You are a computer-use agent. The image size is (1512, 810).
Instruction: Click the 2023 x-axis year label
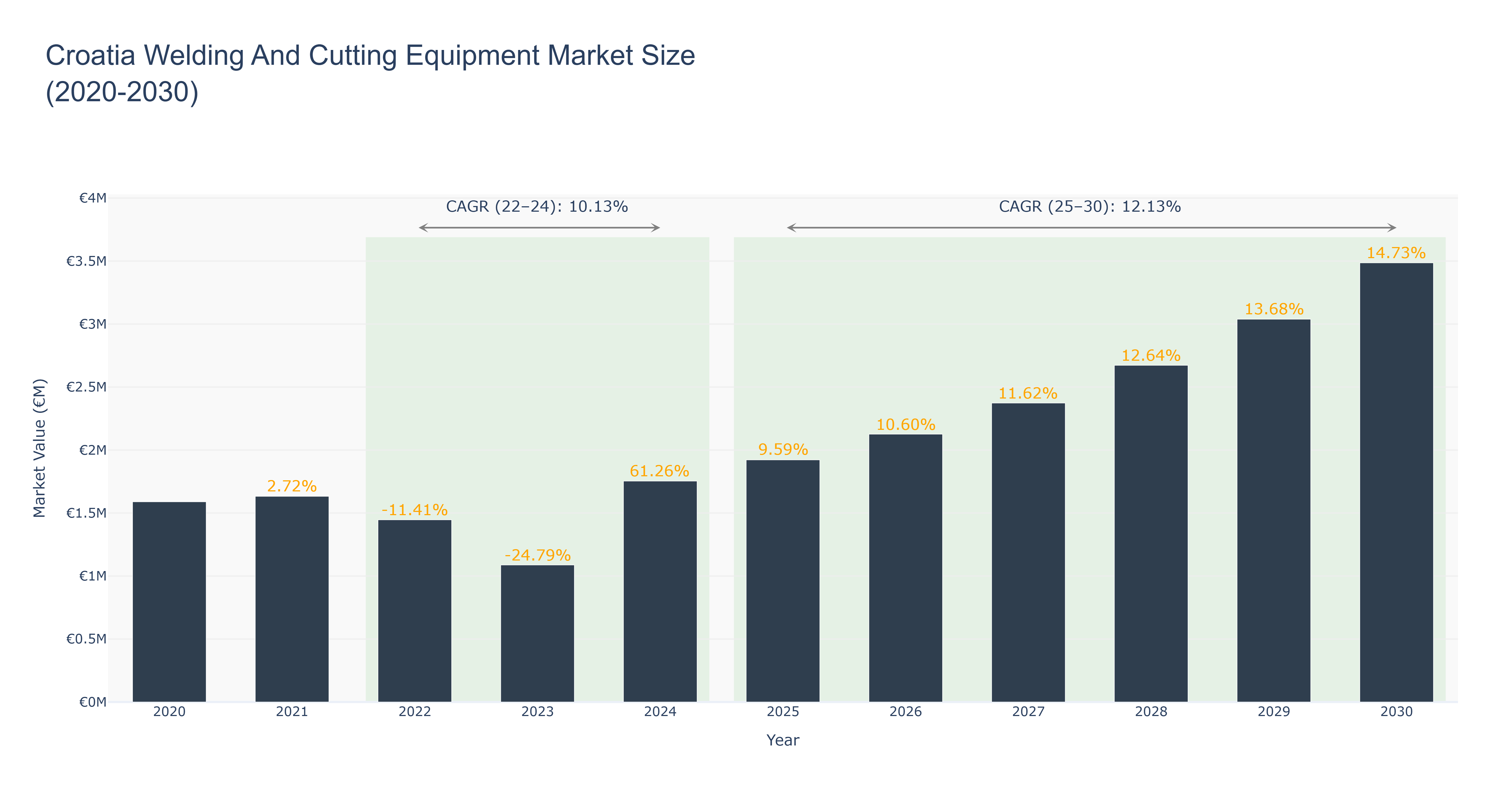click(x=537, y=712)
